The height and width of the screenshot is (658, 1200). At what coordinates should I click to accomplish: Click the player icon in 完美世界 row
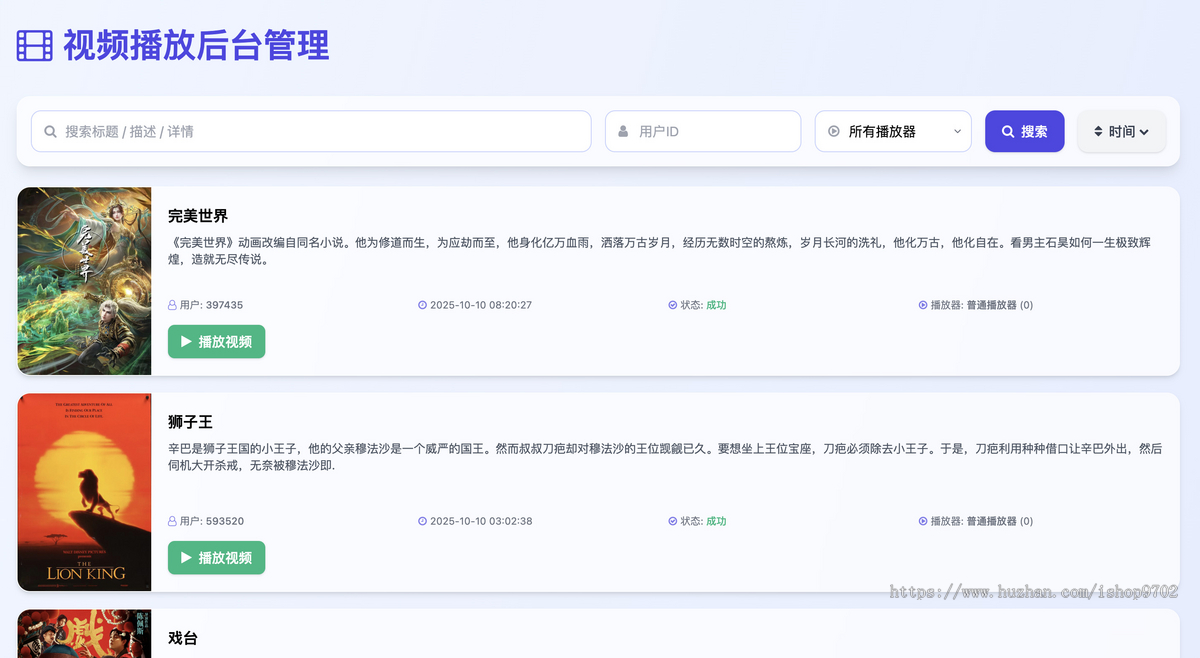(x=923, y=305)
